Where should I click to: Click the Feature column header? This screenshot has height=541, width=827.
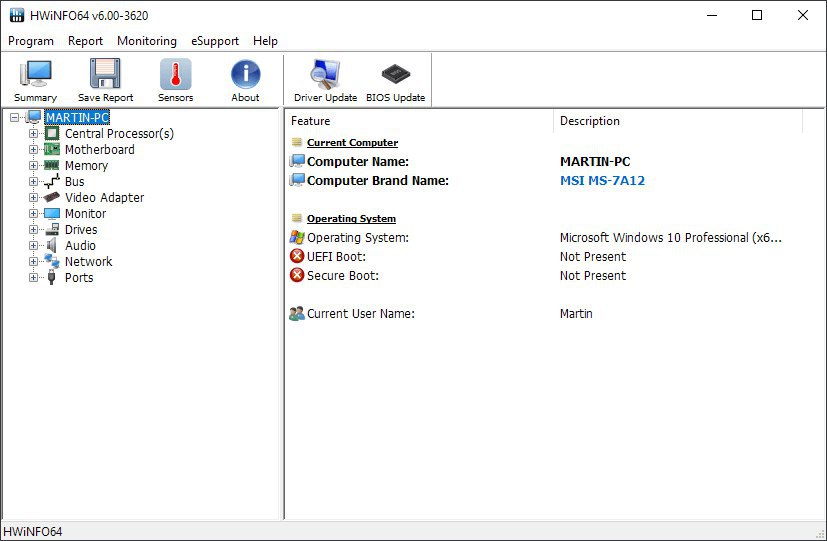pos(419,121)
